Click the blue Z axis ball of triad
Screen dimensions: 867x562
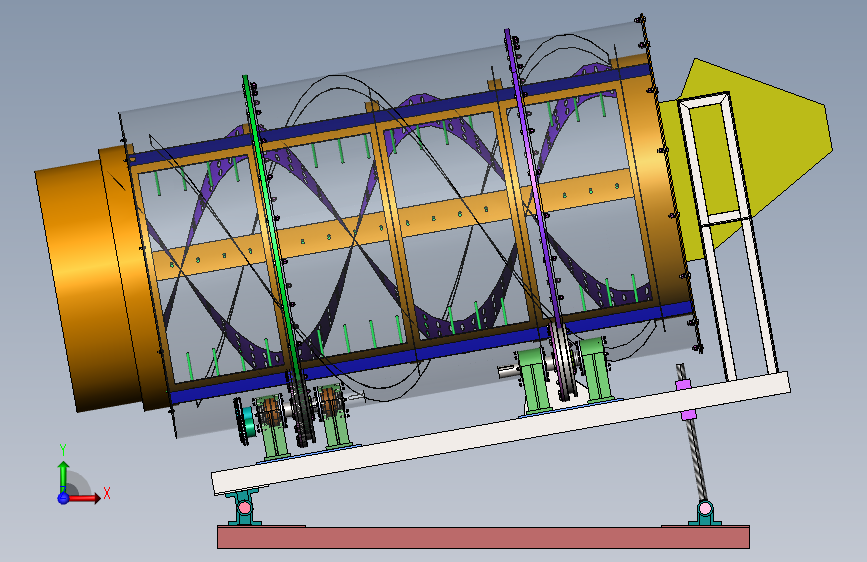[63, 498]
